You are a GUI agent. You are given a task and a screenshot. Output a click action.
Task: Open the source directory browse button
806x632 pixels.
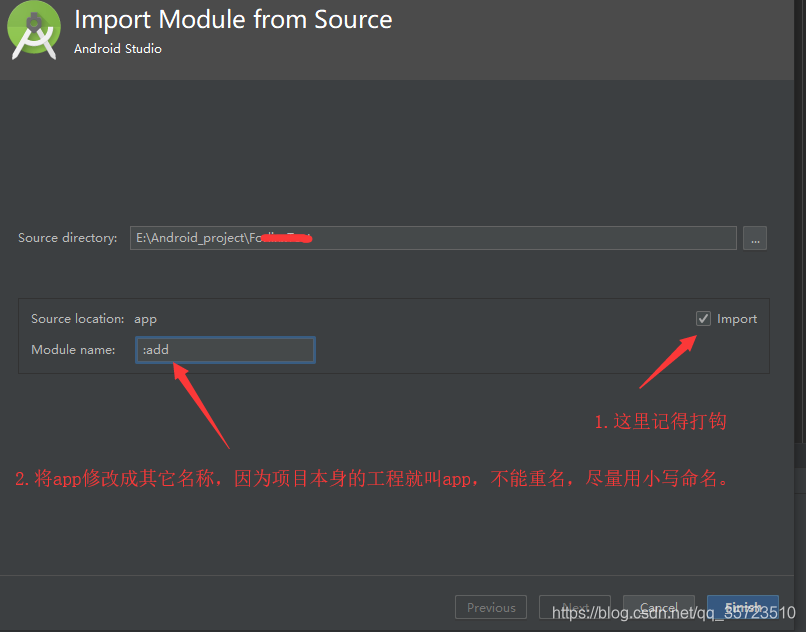(x=755, y=238)
